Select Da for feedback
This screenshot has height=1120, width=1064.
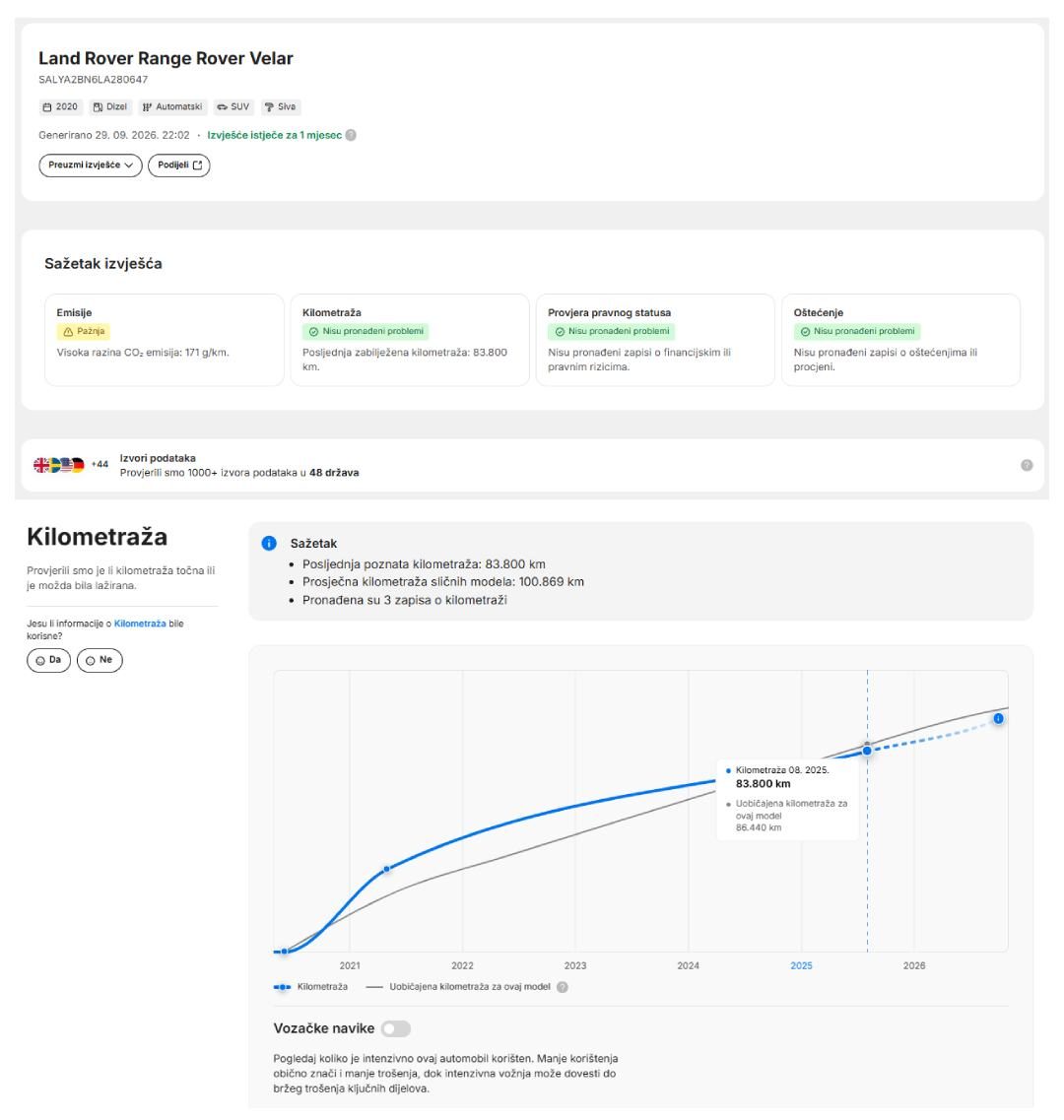point(48,660)
